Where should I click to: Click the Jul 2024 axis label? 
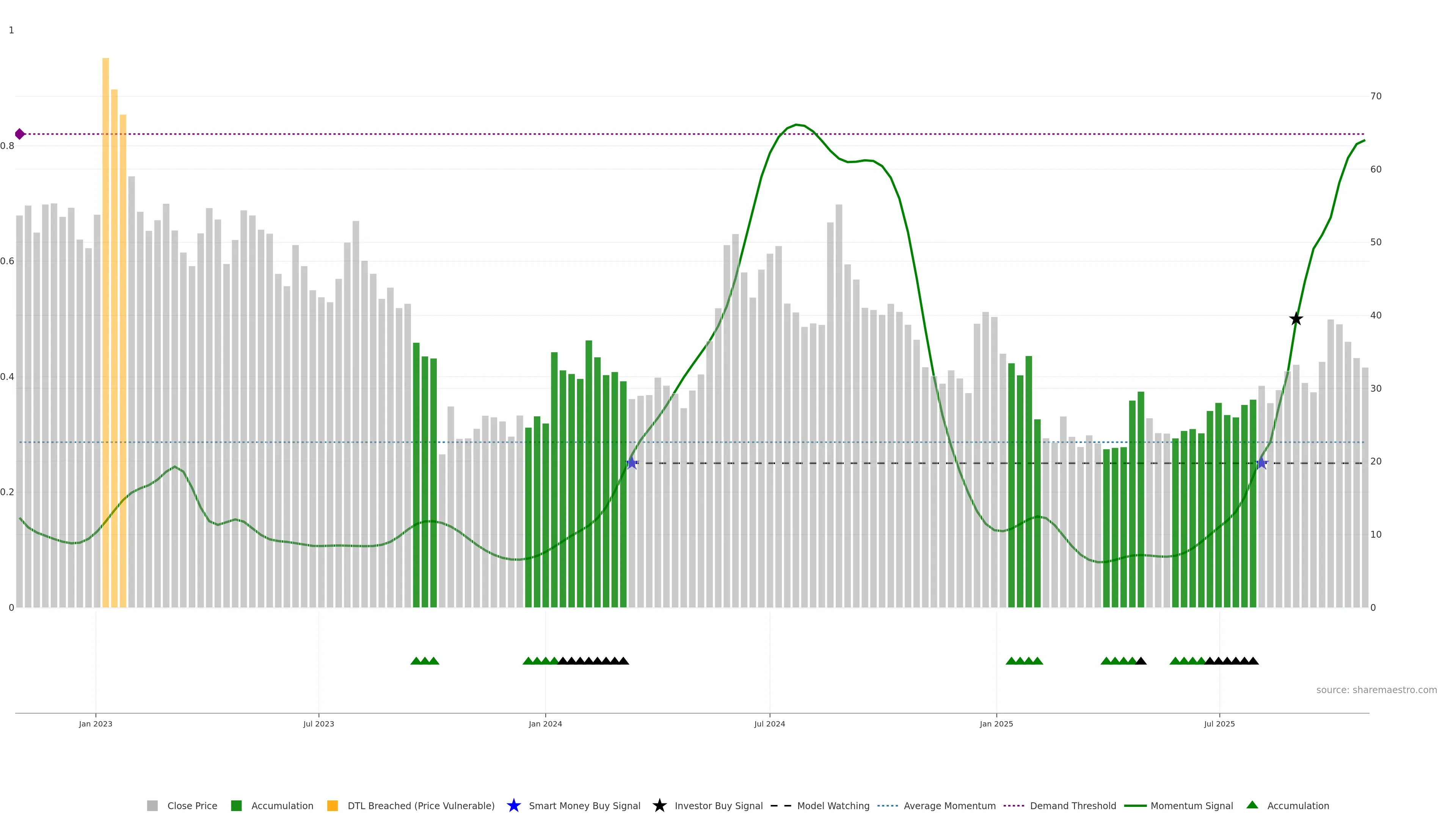point(769,723)
